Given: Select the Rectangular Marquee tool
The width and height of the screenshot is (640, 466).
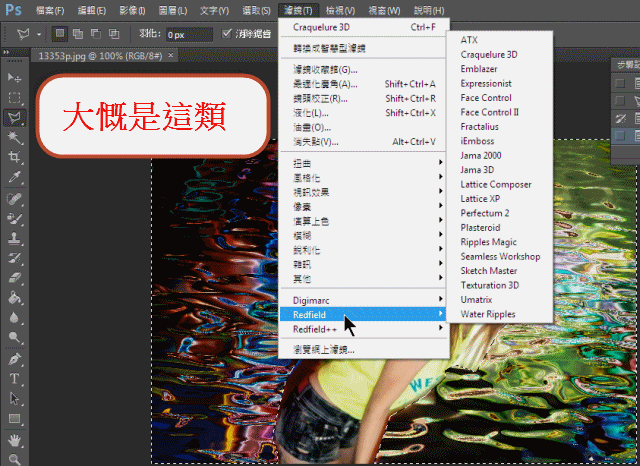Looking at the screenshot, I should click(15, 97).
